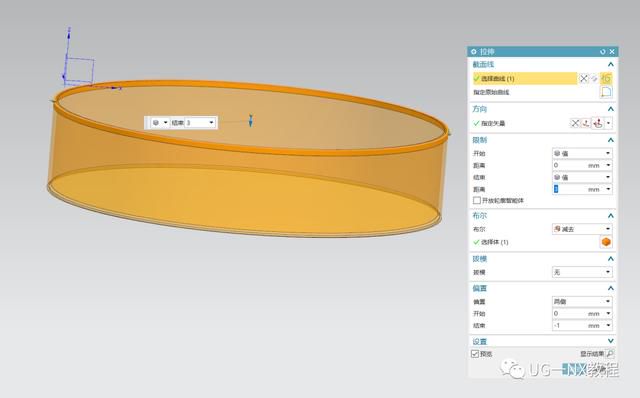The image size is (640, 398).
Task: Click the reverse direction X icon beside 指定矢量
Action: tap(575, 123)
